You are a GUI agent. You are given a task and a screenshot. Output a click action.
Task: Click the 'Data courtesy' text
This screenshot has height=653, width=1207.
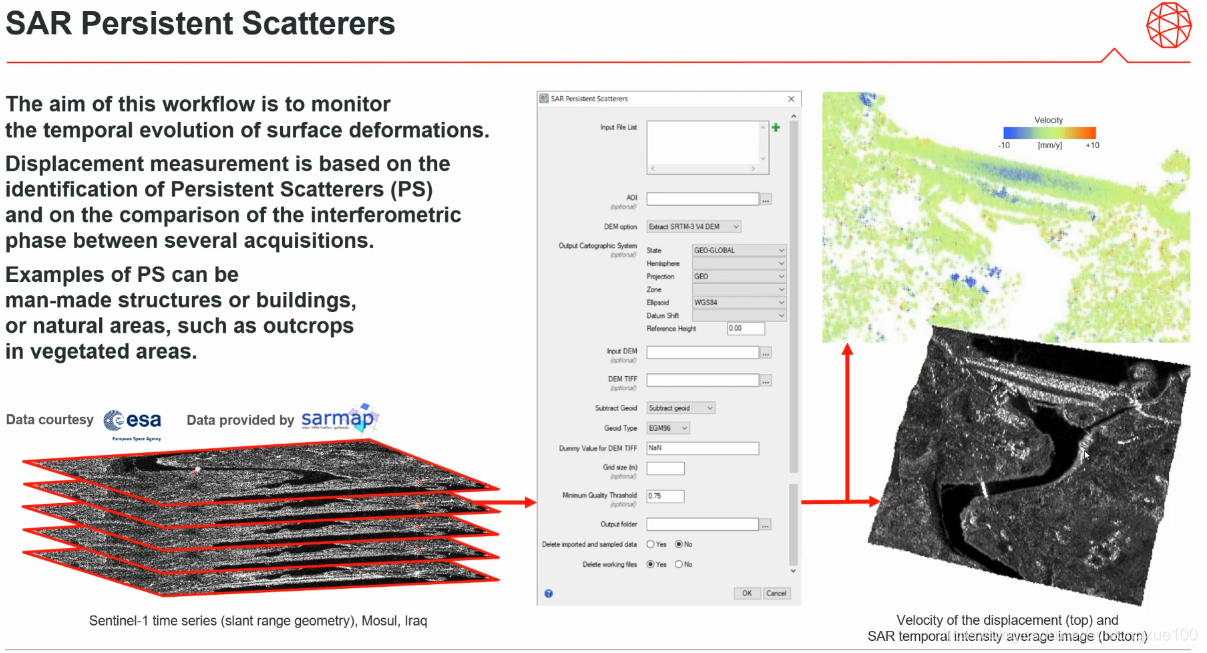(x=50, y=420)
